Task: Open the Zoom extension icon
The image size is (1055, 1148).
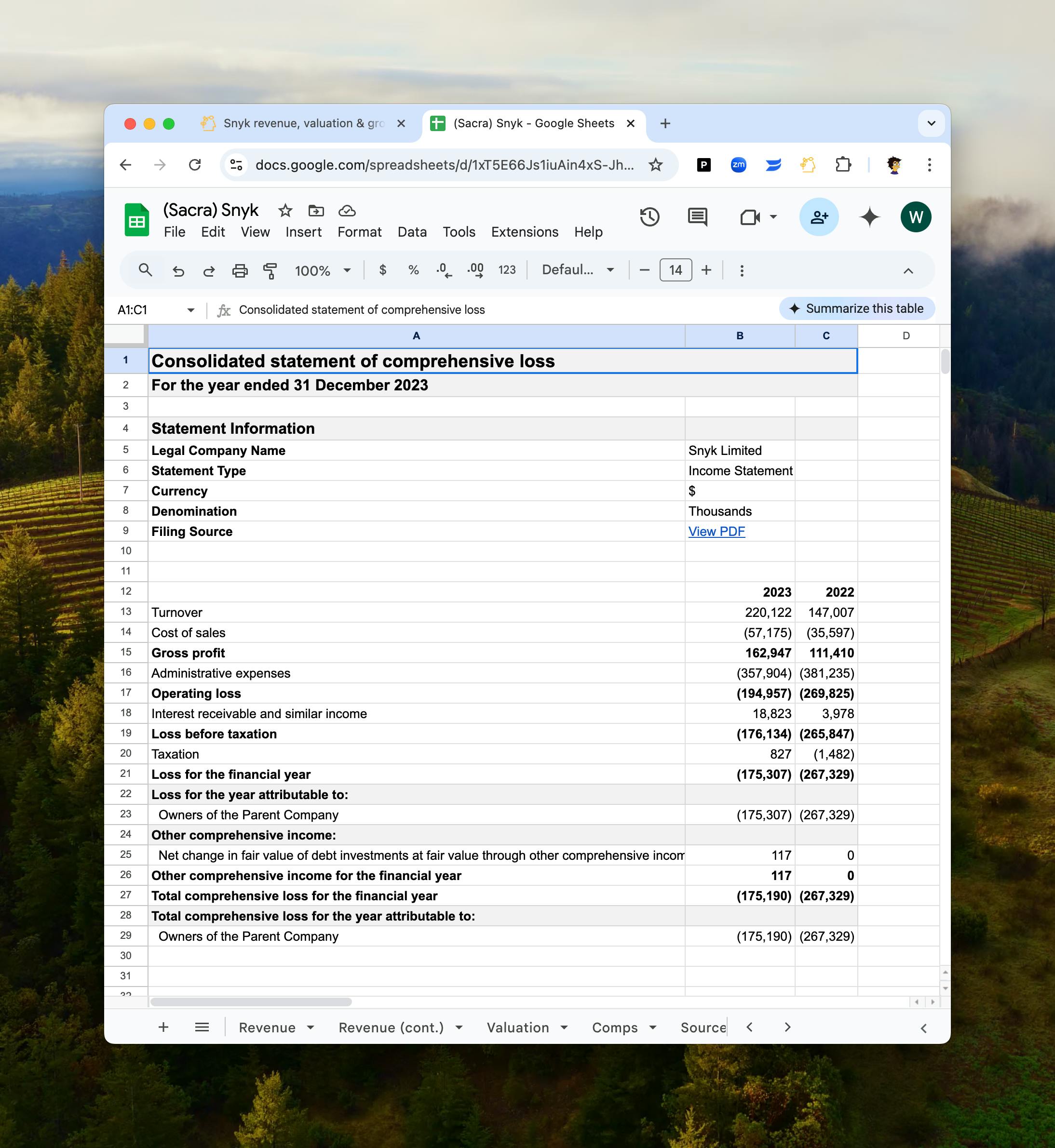Action: 739,165
